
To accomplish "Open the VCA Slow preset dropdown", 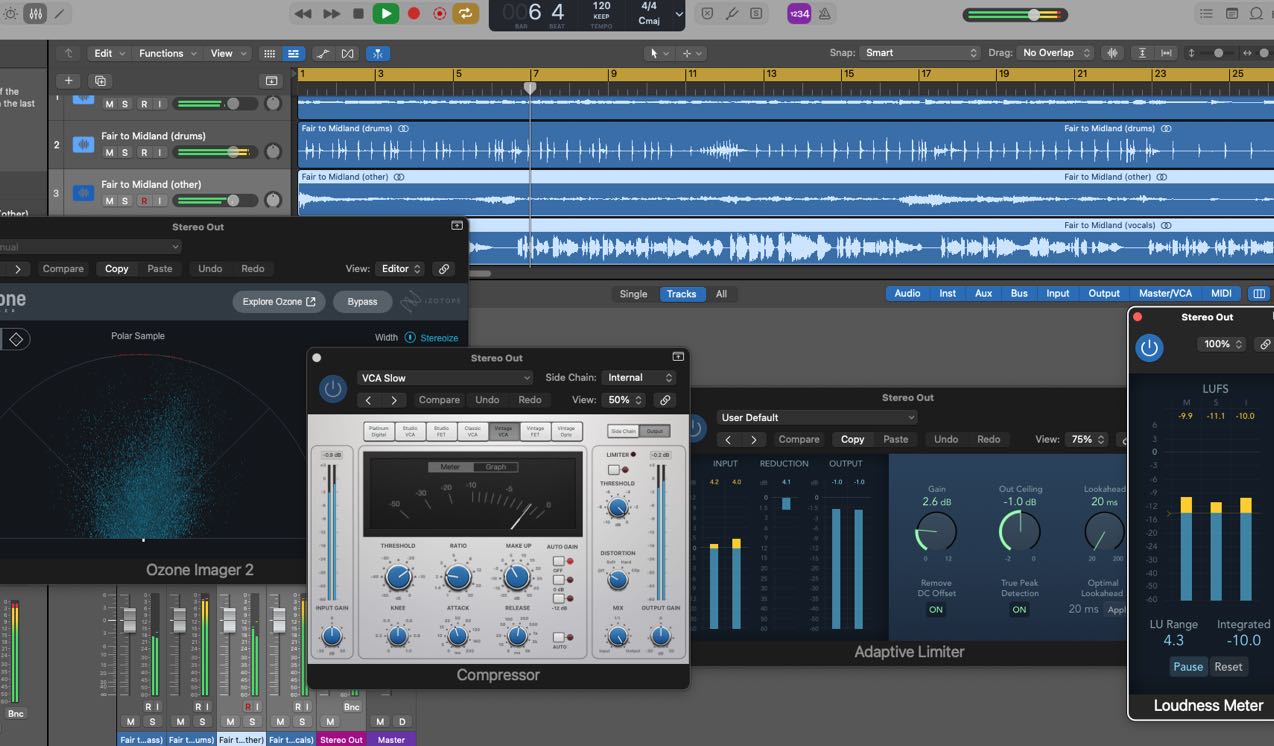I will point(445,378).
